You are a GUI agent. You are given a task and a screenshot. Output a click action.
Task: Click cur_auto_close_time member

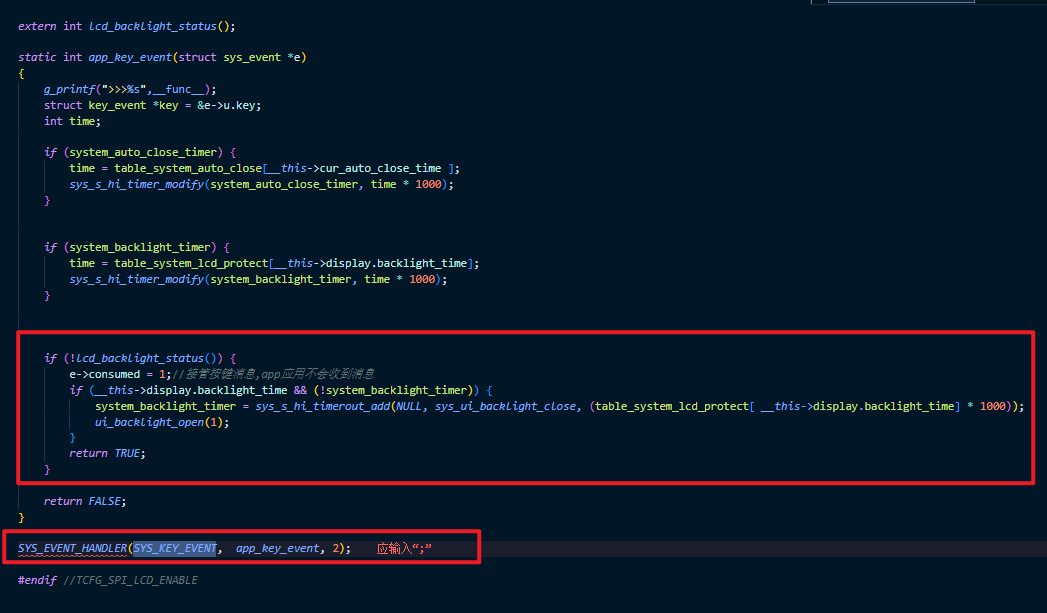point(381,168)
